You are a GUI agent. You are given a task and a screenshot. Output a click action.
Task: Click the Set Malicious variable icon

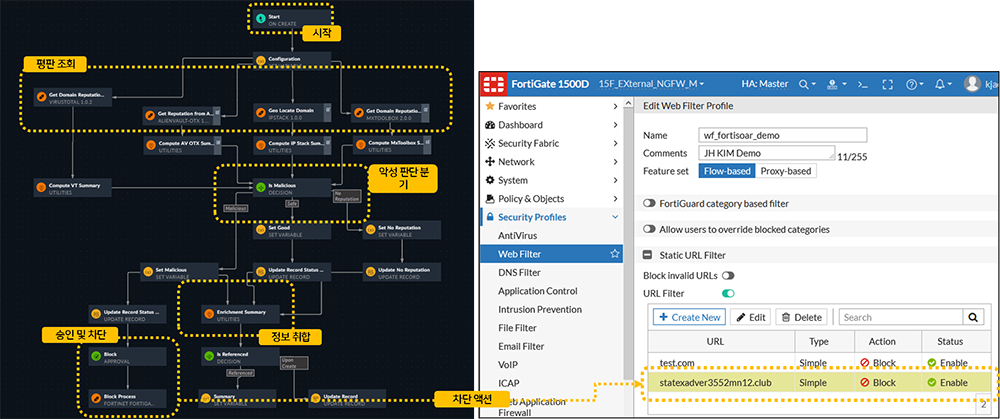147,271
